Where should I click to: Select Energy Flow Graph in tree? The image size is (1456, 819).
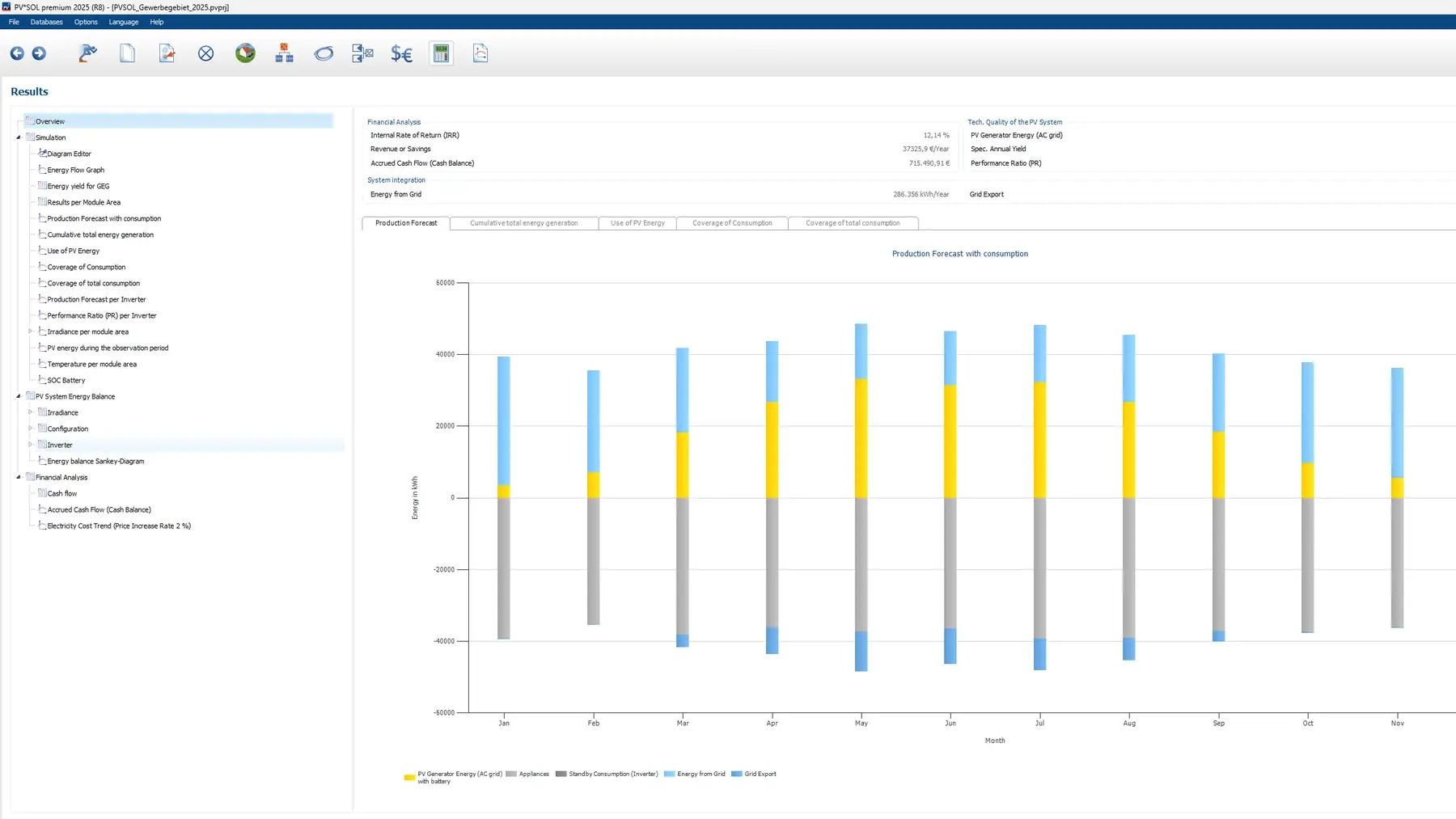75,170
